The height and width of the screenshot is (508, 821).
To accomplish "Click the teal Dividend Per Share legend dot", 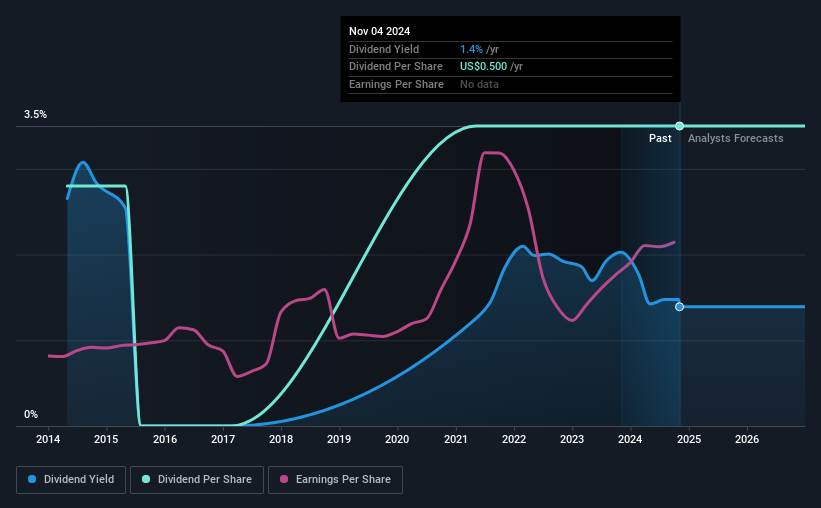I will 146,479.
